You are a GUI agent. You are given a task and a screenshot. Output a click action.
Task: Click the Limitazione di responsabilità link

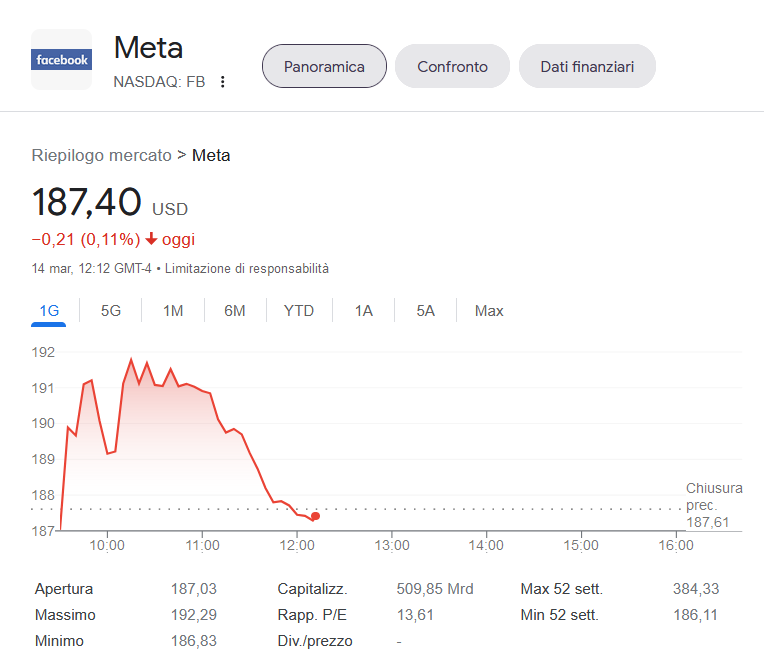click(x=247, y=268)
